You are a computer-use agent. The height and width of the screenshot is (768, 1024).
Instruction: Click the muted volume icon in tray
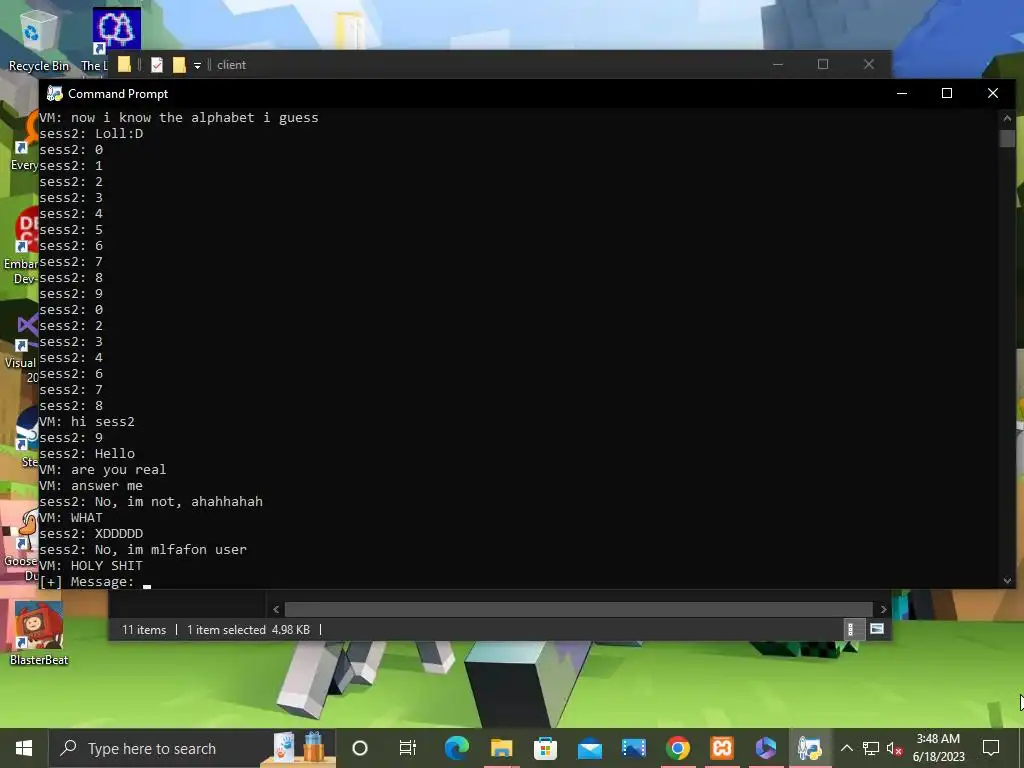pyautogui.click(x=894, y=748)
